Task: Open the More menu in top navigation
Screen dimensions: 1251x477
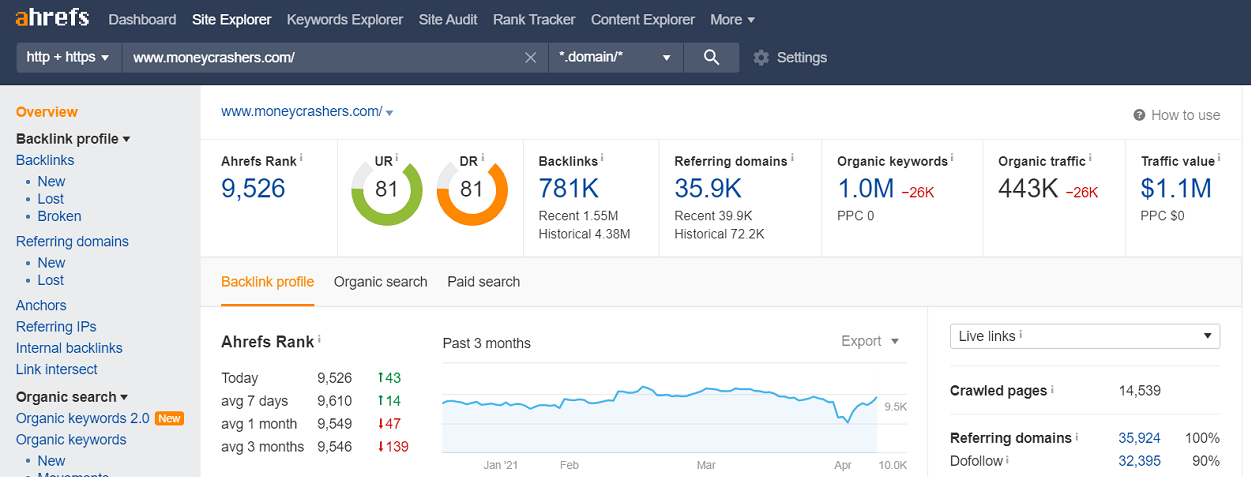Action: 732,19
